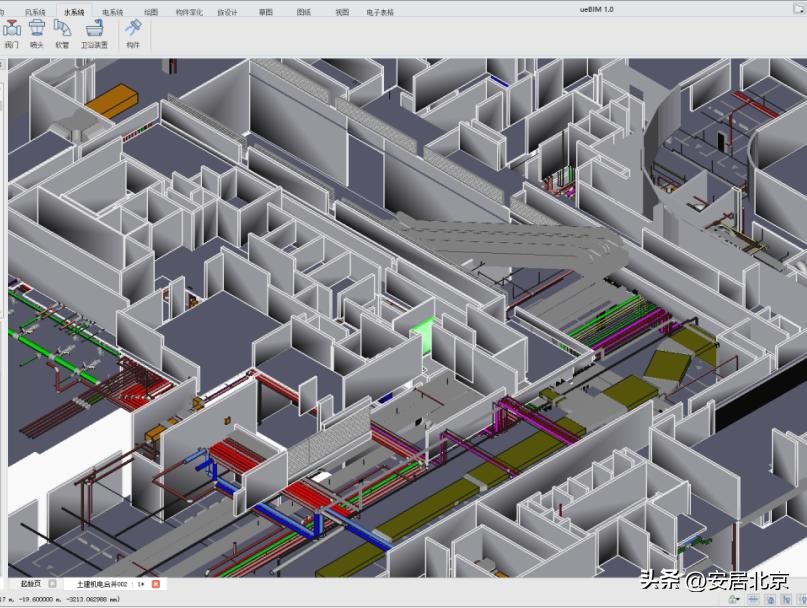Select the 喷头 sprinkler head tool
The height and width of the screenshot is (608, 807).
coord(37,32)
